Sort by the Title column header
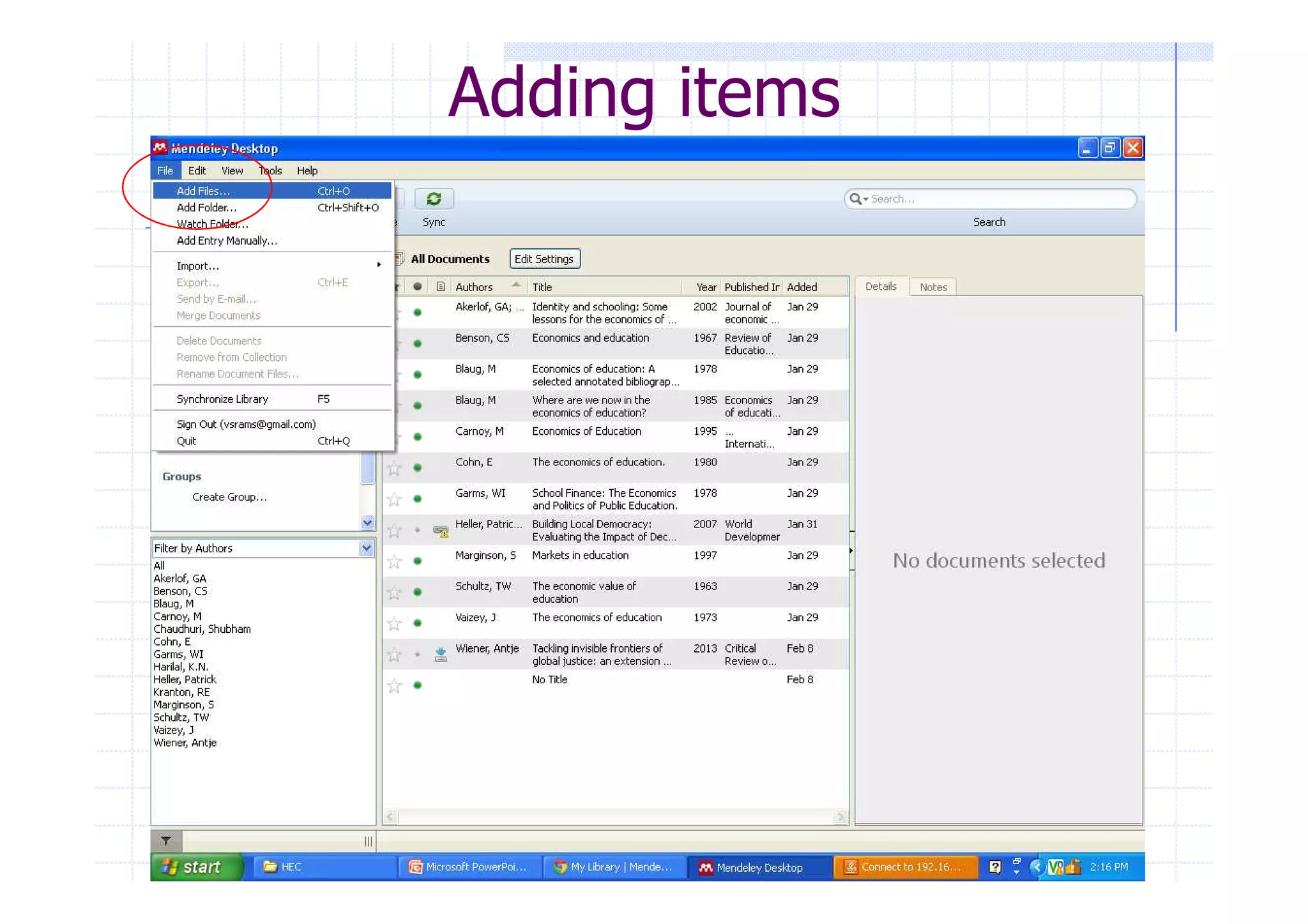Image resolution: width=1308 pixels, height=924 pixels. point(604,287)
